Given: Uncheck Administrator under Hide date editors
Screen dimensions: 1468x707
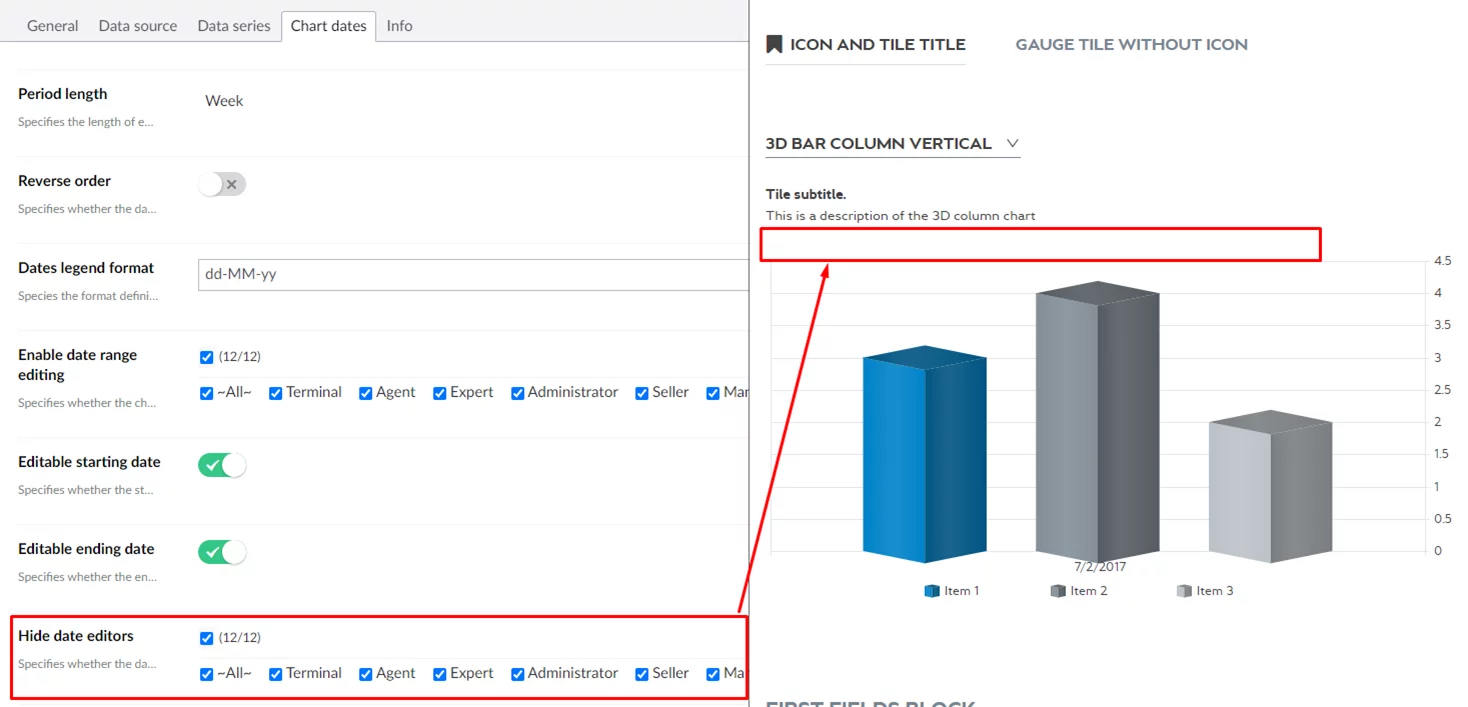Looking at the screenshot, I should (x=518, y=674).
